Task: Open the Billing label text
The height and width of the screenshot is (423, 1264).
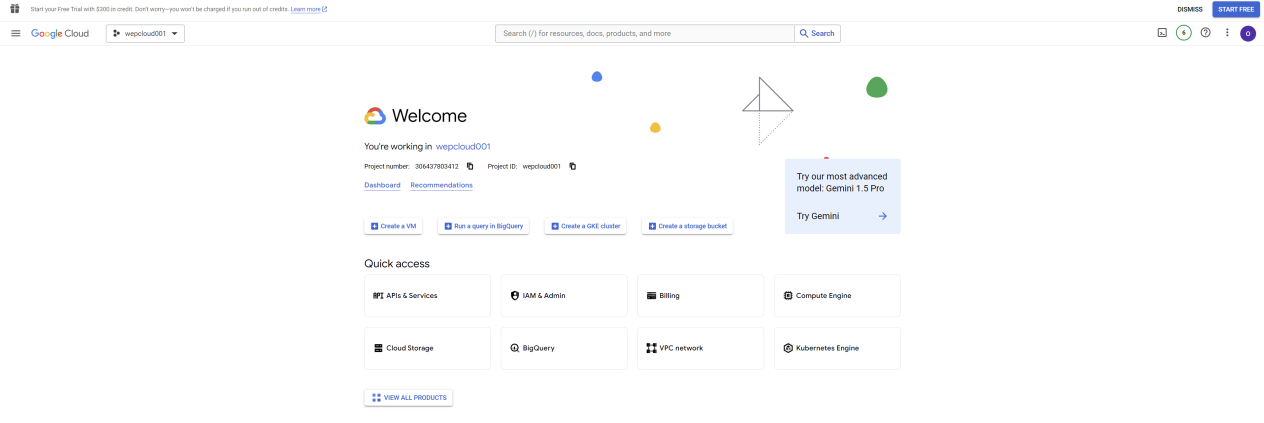Action: pos(670,296)
